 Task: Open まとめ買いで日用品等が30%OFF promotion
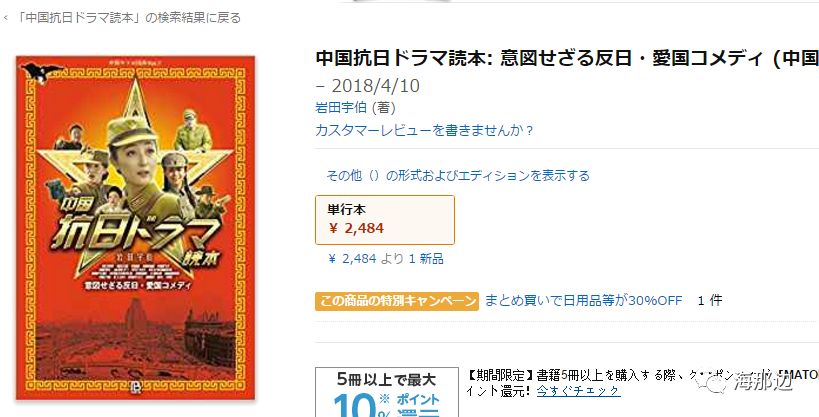pos(583,300)
